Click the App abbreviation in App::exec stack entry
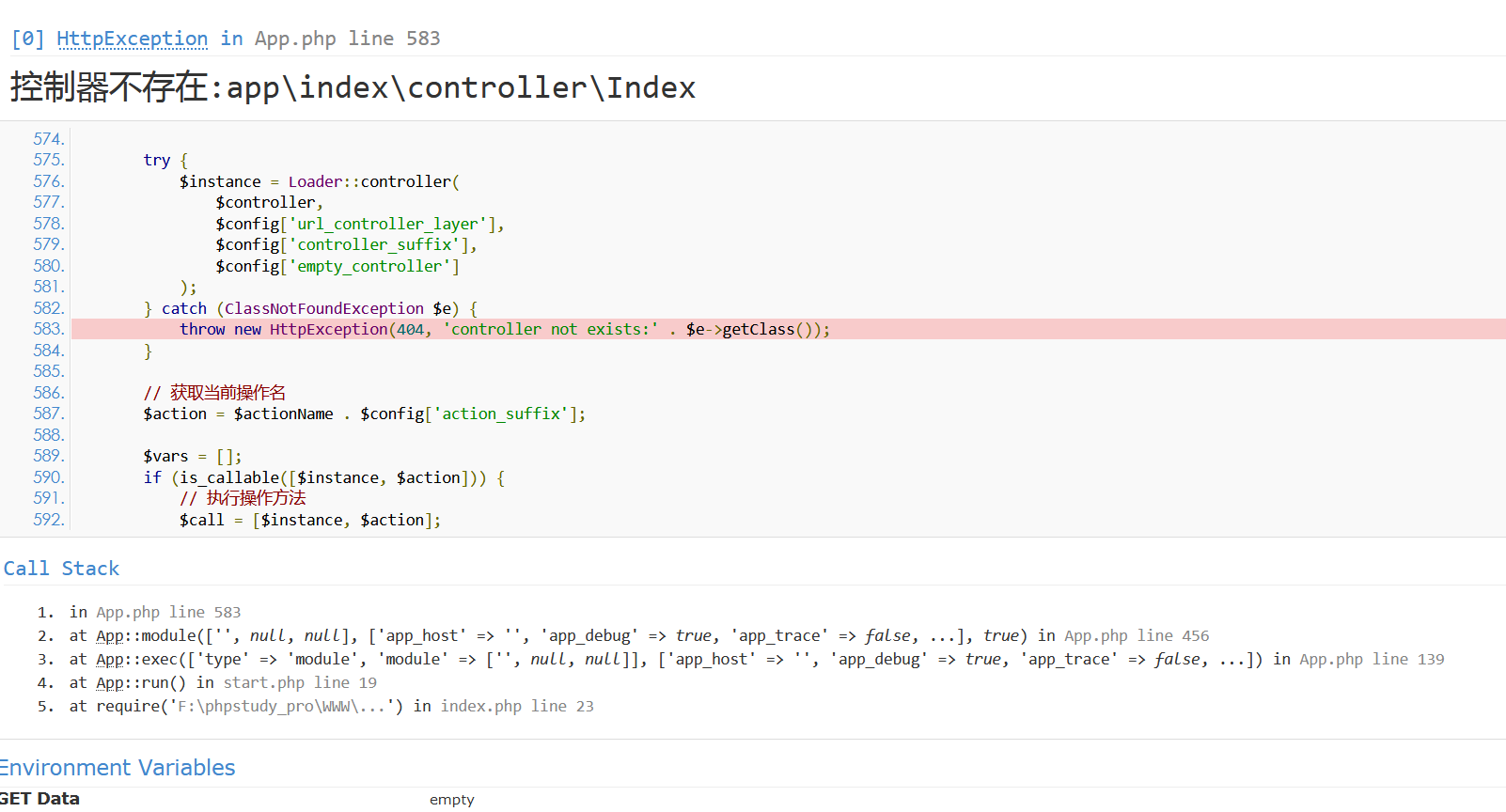 109,660
